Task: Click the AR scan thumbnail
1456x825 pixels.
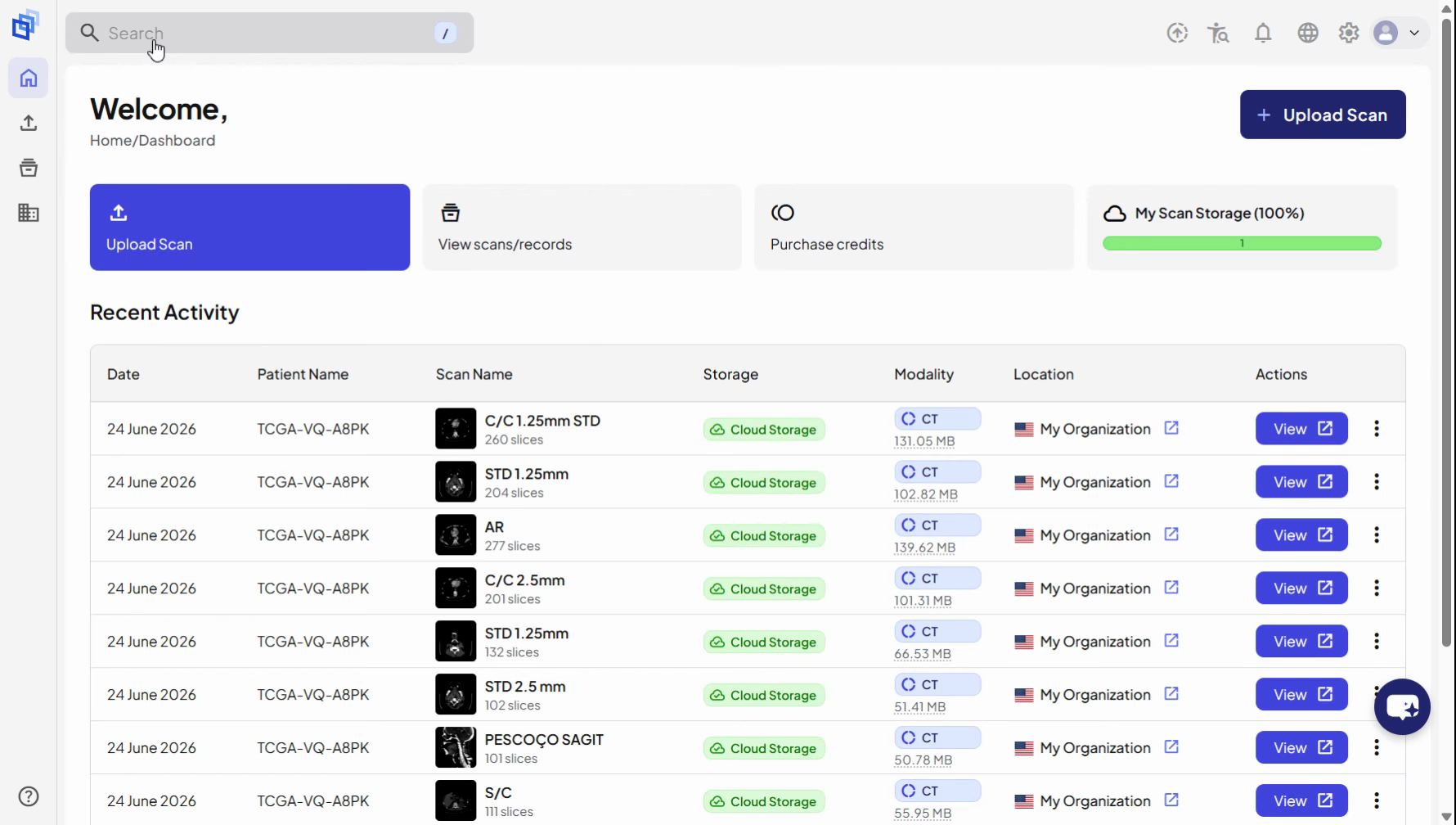Action: click(x=456, y=535)
